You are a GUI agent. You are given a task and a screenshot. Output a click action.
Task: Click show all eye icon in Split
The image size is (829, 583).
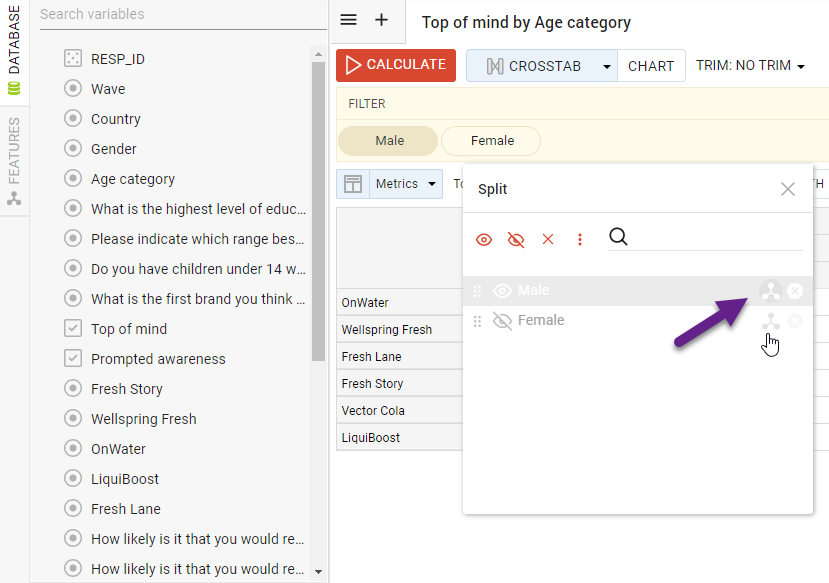pyautogui.click(x=484, y=239)
